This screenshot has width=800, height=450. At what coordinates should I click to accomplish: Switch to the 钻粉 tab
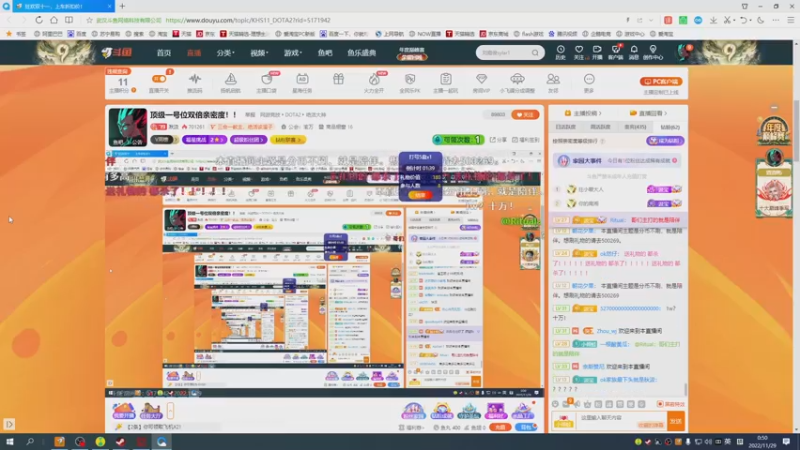tap(670, 127)
